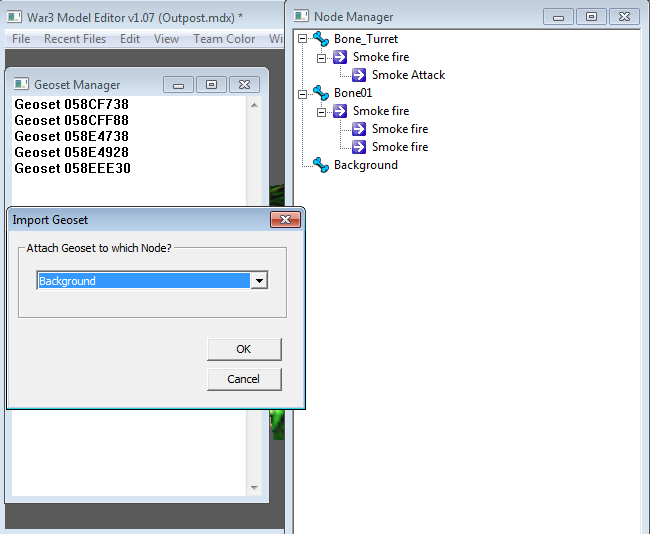The image size is (650, 534).
Task: Collapse Smoke fire under Bone_Turret
Action: (321, 58)
